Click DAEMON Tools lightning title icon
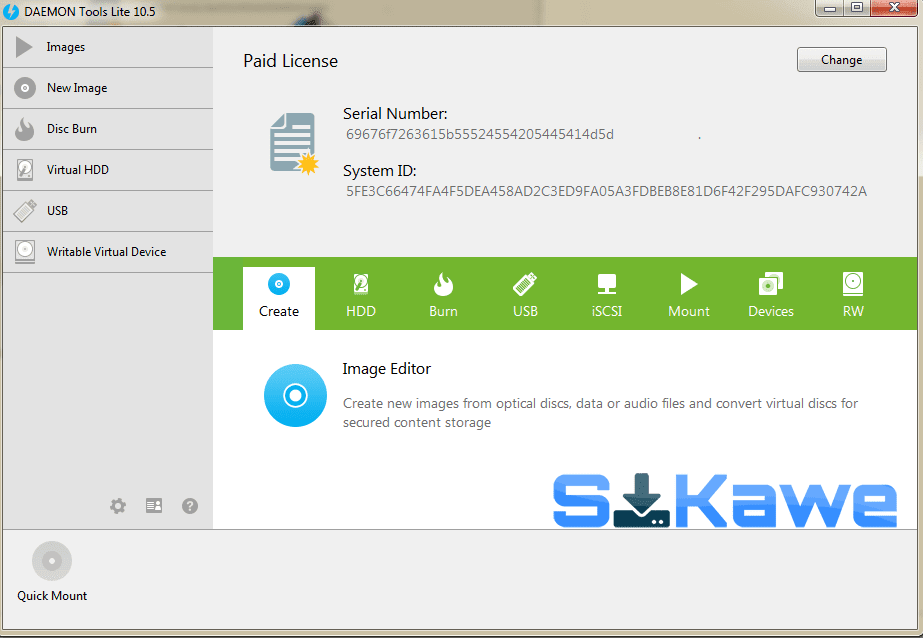 (x=11, y=11)
